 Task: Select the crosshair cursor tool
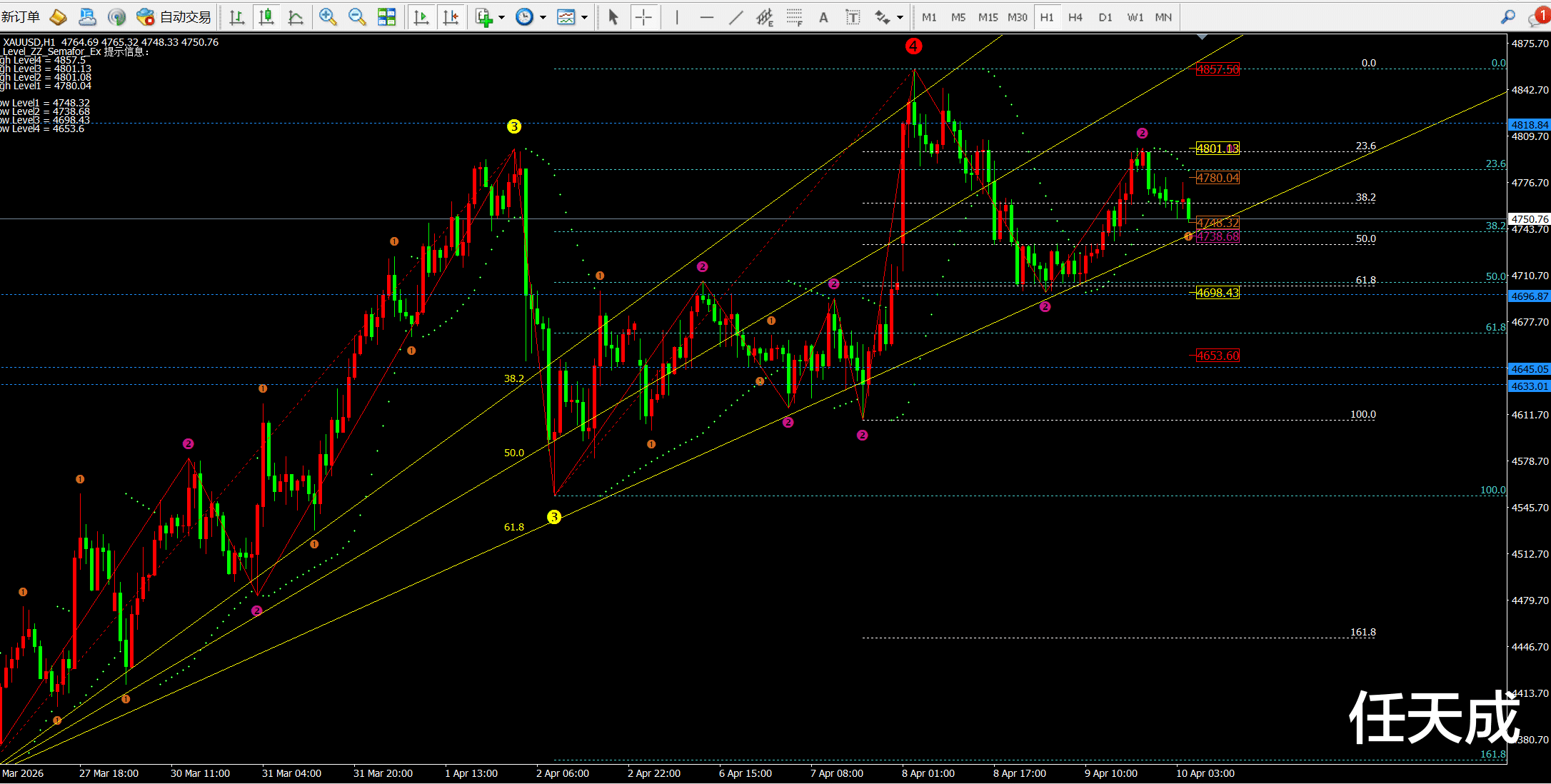[643, 17]
